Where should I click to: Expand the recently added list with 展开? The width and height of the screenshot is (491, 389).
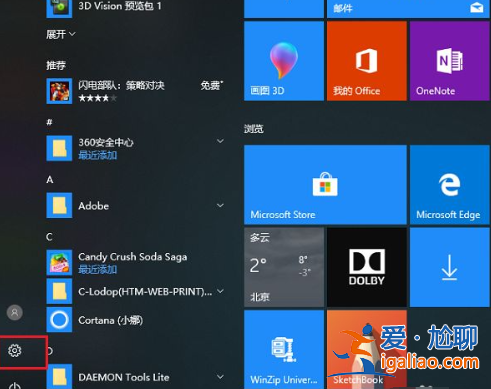point(61,34)
